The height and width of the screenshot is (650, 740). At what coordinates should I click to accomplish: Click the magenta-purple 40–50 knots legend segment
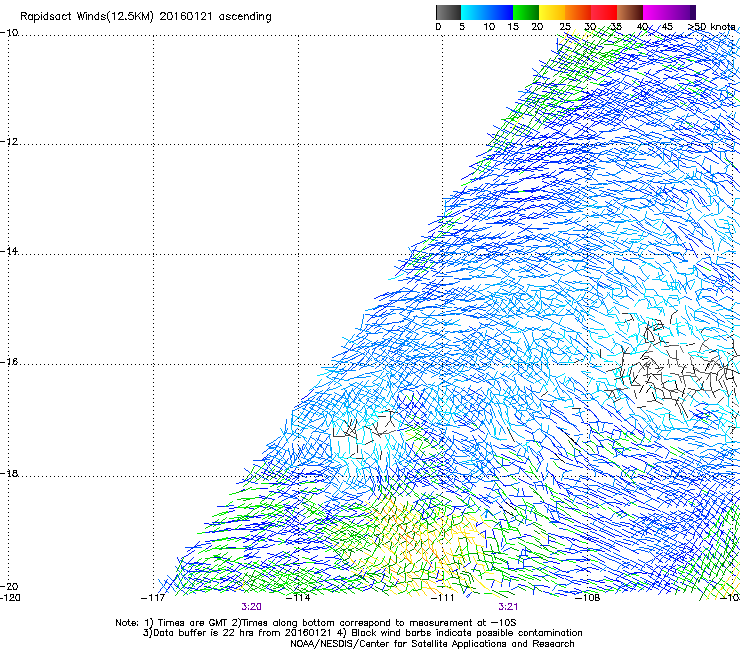[x=669, y=12]
